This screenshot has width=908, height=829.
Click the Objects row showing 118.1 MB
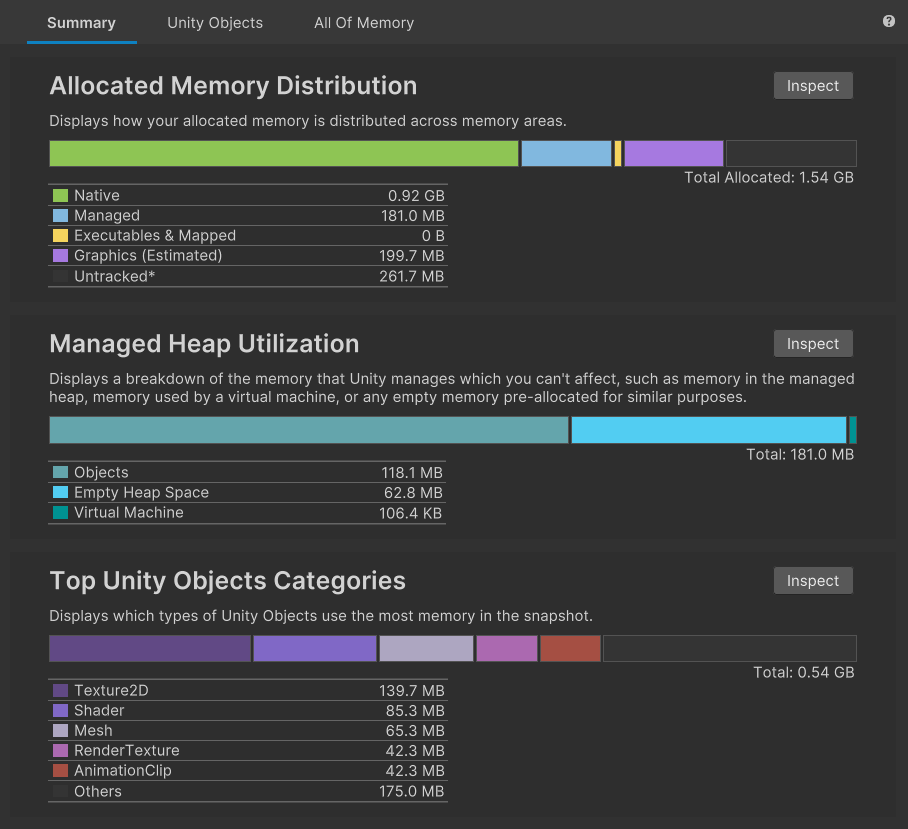(248, 473)
